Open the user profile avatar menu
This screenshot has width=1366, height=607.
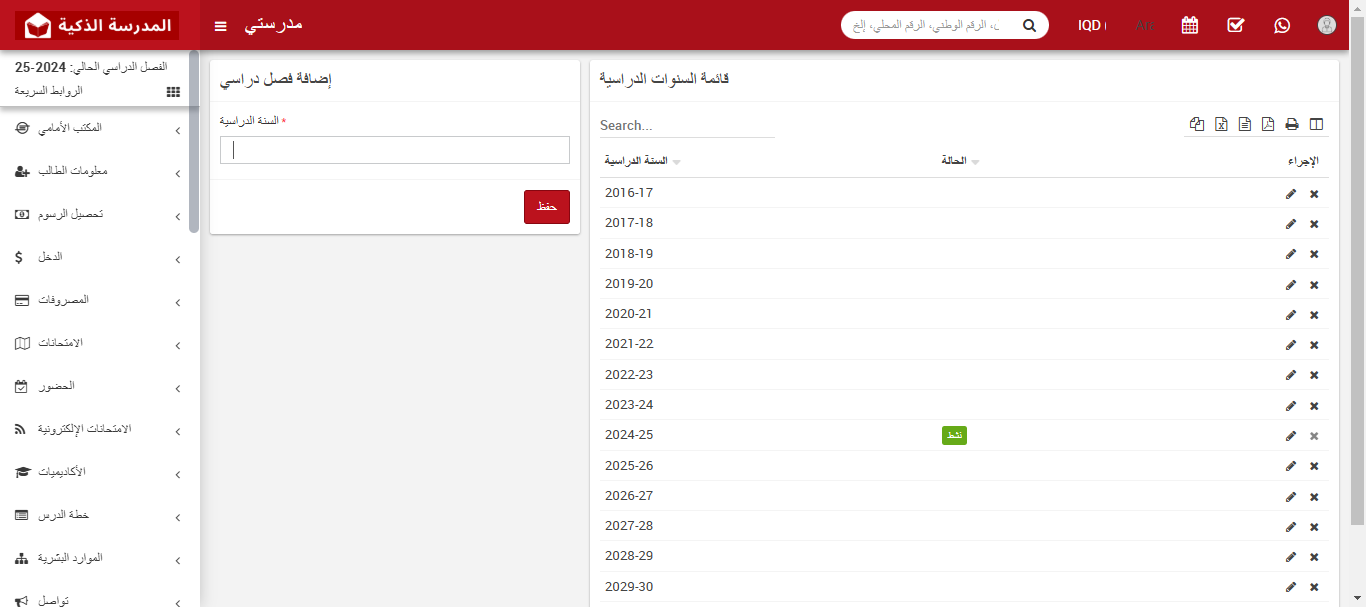(x=1327, y=25)
